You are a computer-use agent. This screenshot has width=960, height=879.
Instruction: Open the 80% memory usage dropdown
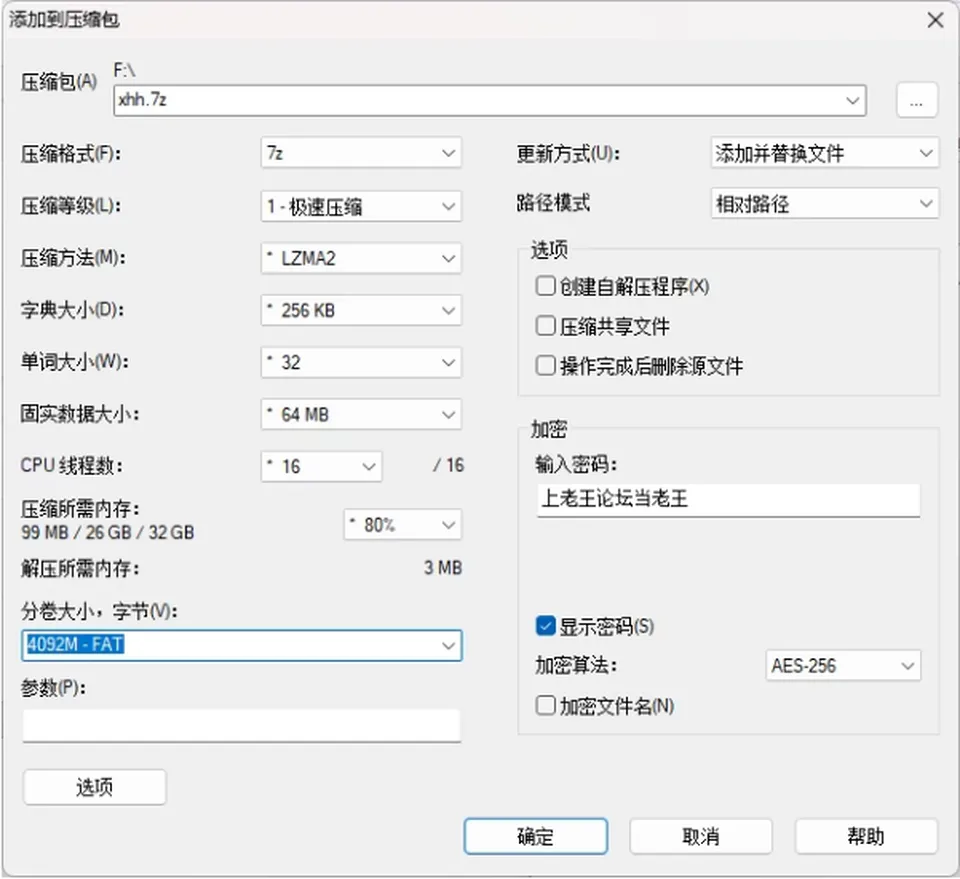pos(403,525)
